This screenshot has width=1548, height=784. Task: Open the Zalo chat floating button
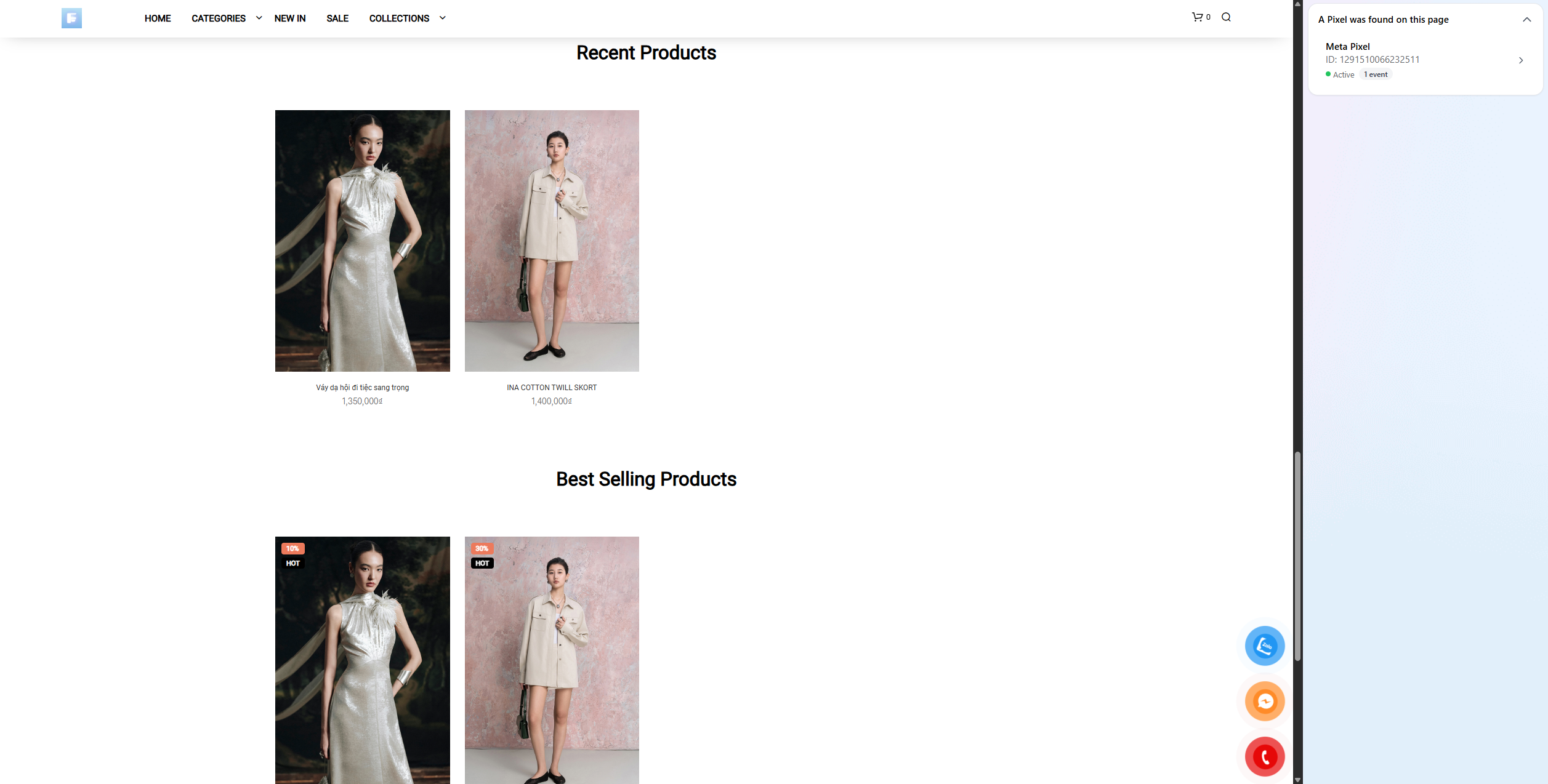point(1264,646)
